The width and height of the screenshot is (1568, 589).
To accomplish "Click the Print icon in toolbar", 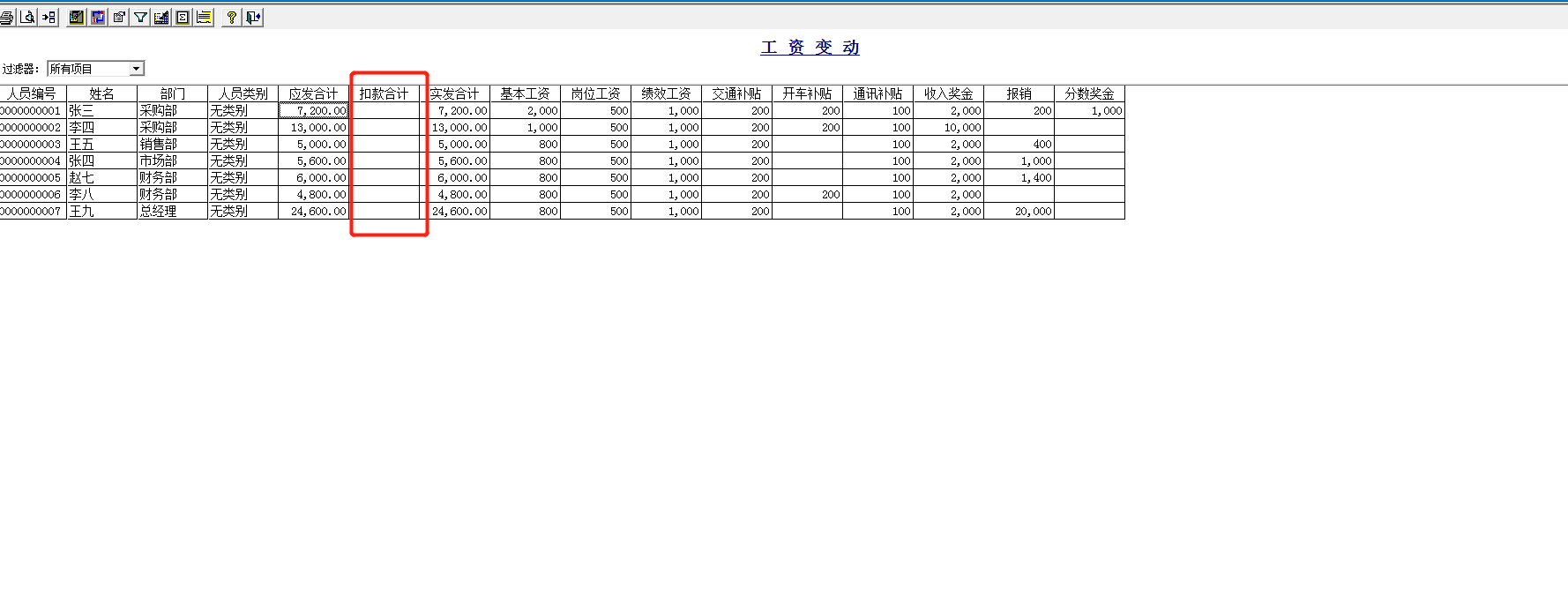I will tap(7, 17).
